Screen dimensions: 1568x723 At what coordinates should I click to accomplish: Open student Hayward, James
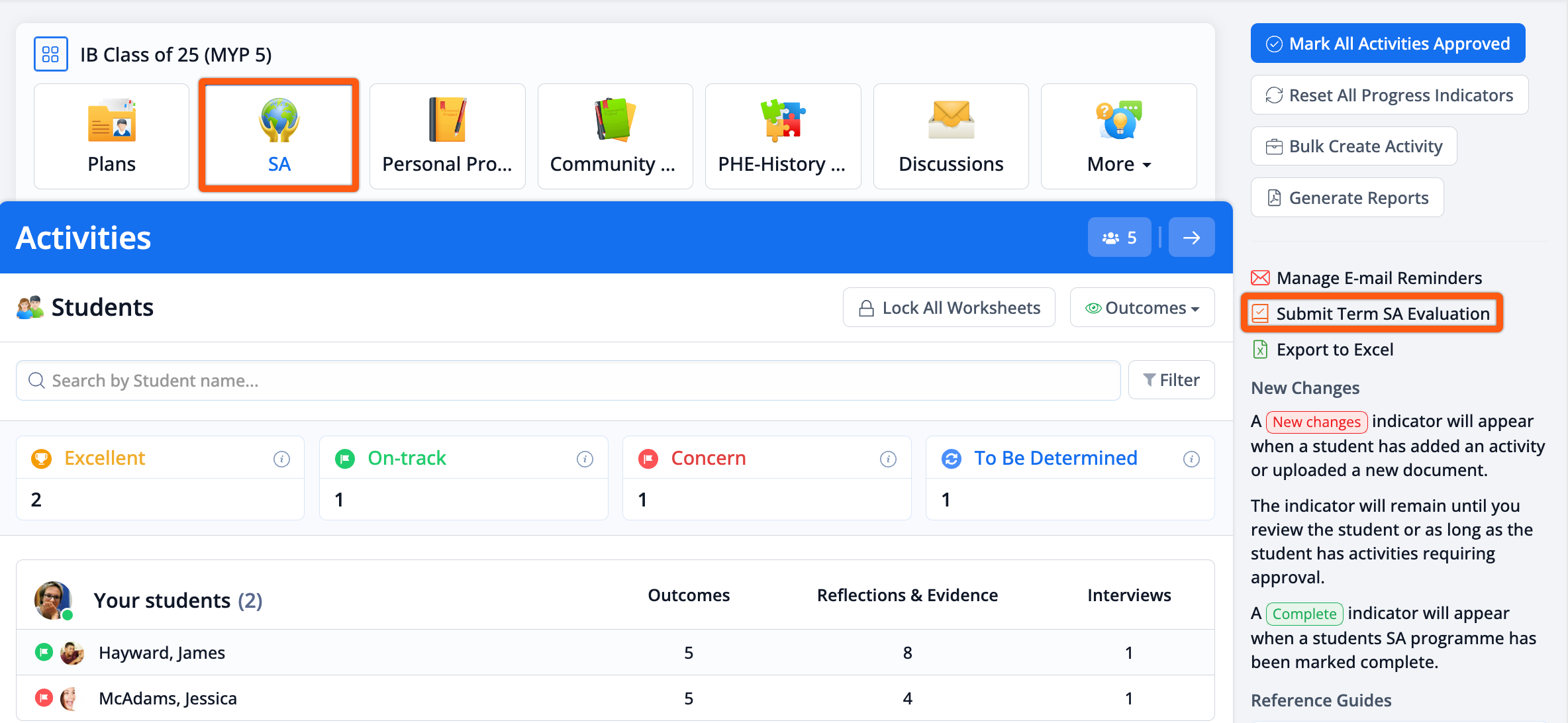tap(162, 653)
